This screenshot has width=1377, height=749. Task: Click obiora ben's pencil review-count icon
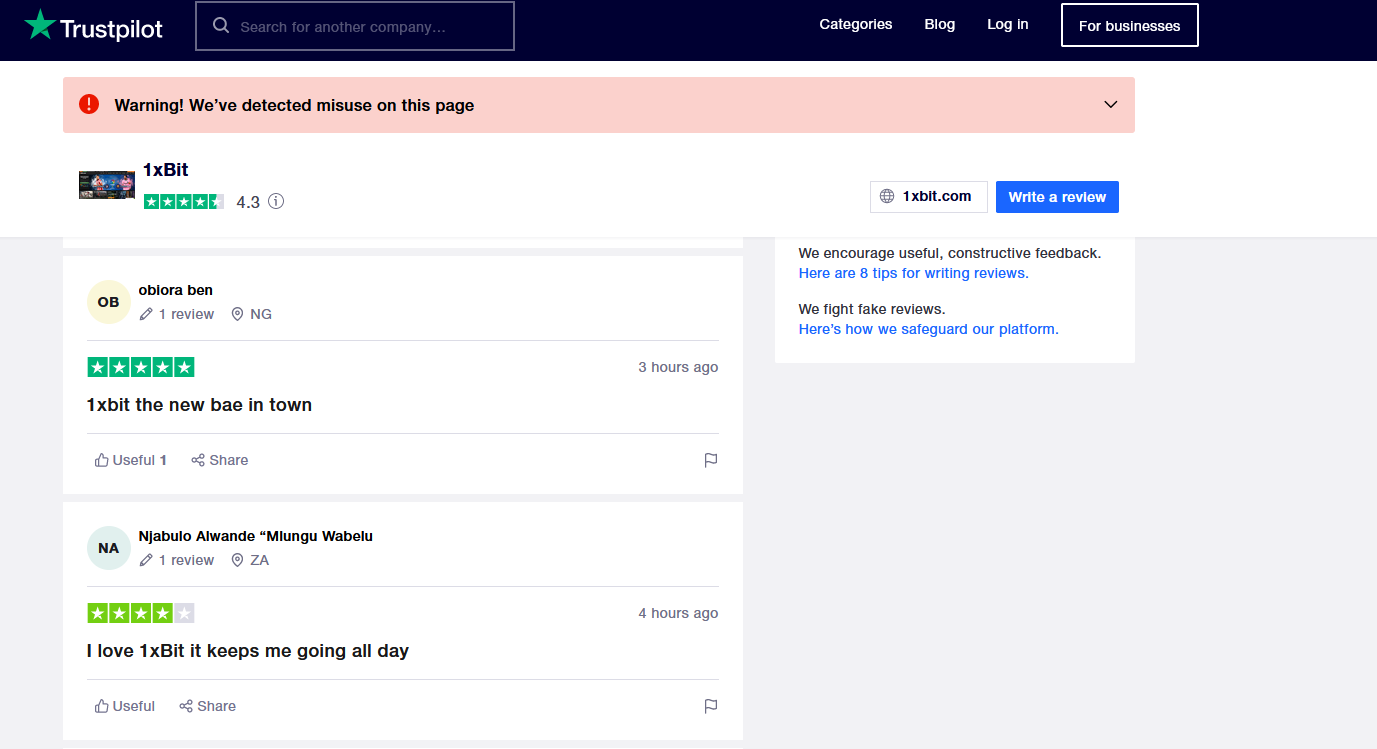point(146,314)
